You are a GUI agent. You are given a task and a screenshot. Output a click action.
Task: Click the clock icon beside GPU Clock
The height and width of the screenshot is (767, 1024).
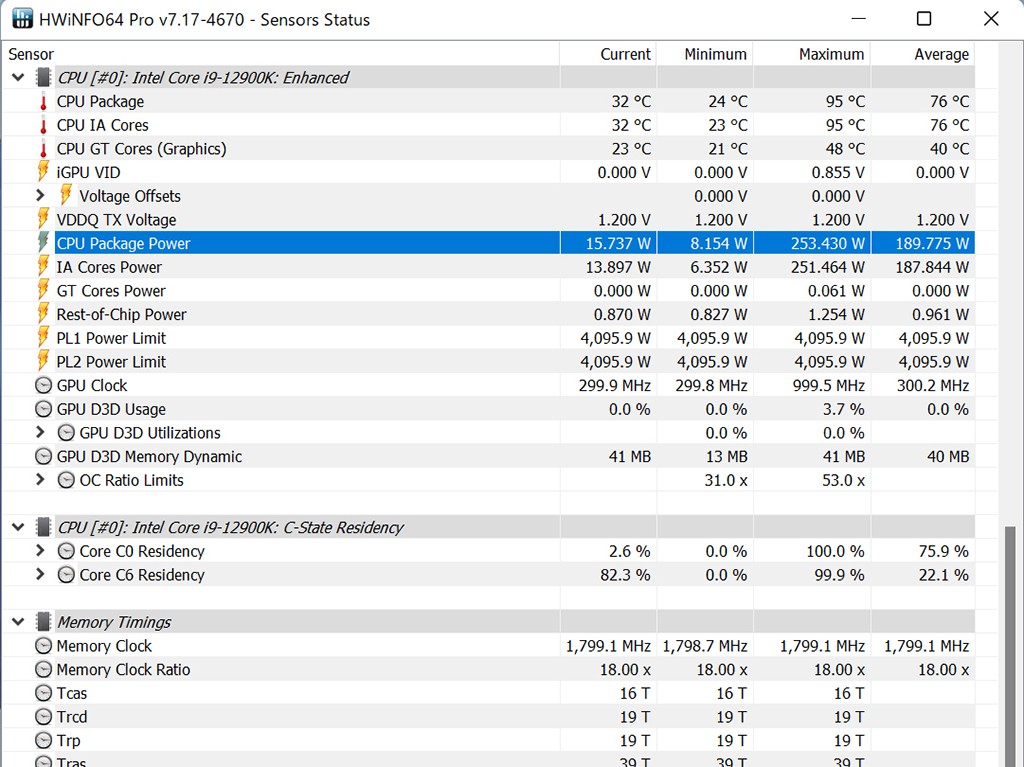click(43, 386)
